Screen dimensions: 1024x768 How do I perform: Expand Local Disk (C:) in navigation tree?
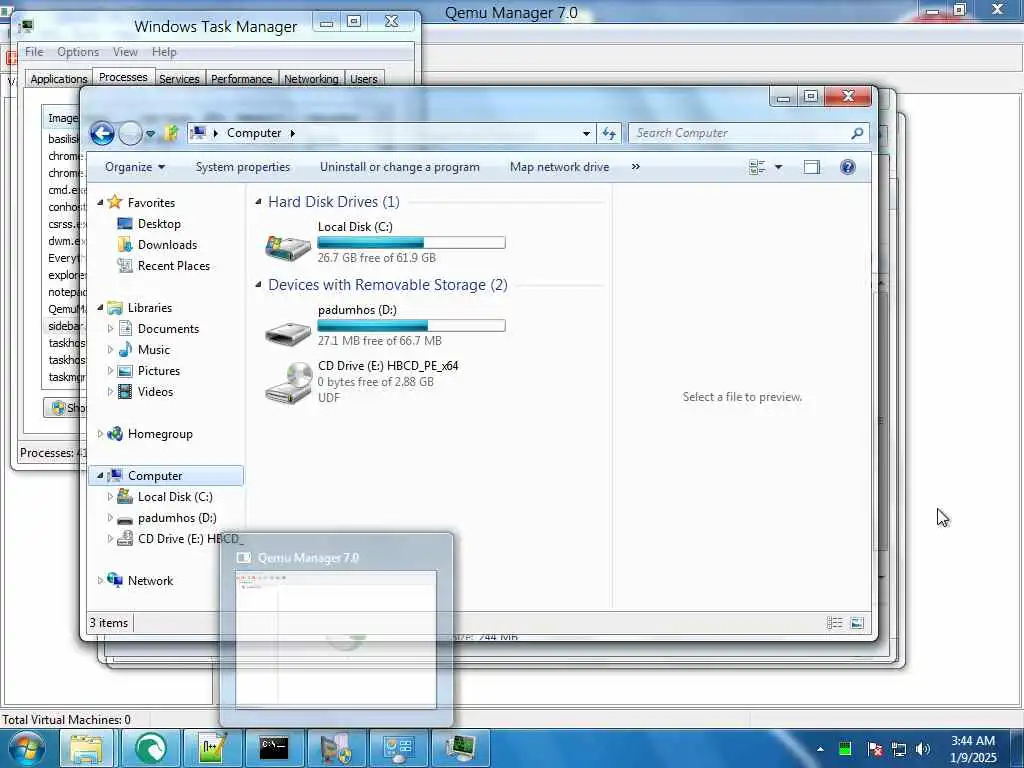coord(110,497)
